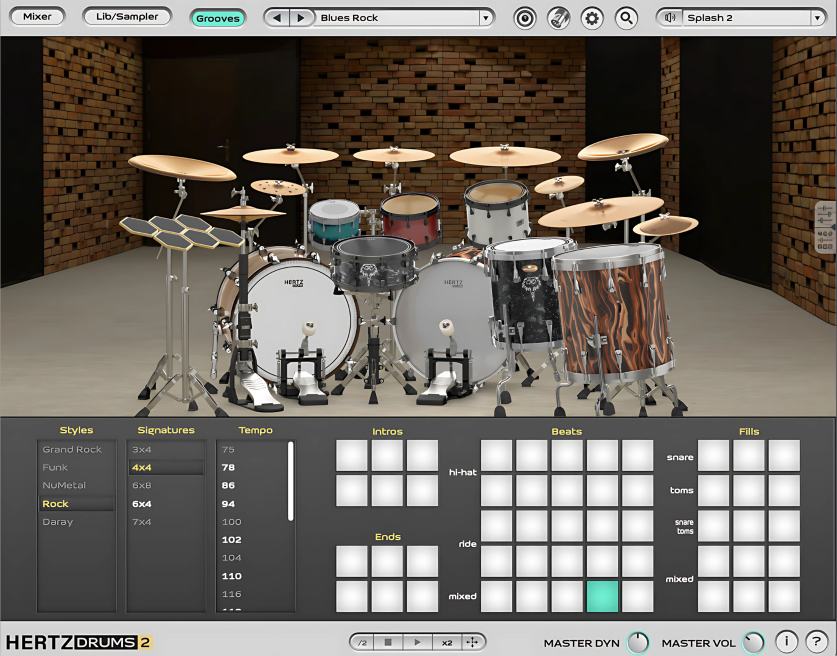Enable the /2 half-tempo toggle
Screen dimensions: 837x656
(361, 643)
